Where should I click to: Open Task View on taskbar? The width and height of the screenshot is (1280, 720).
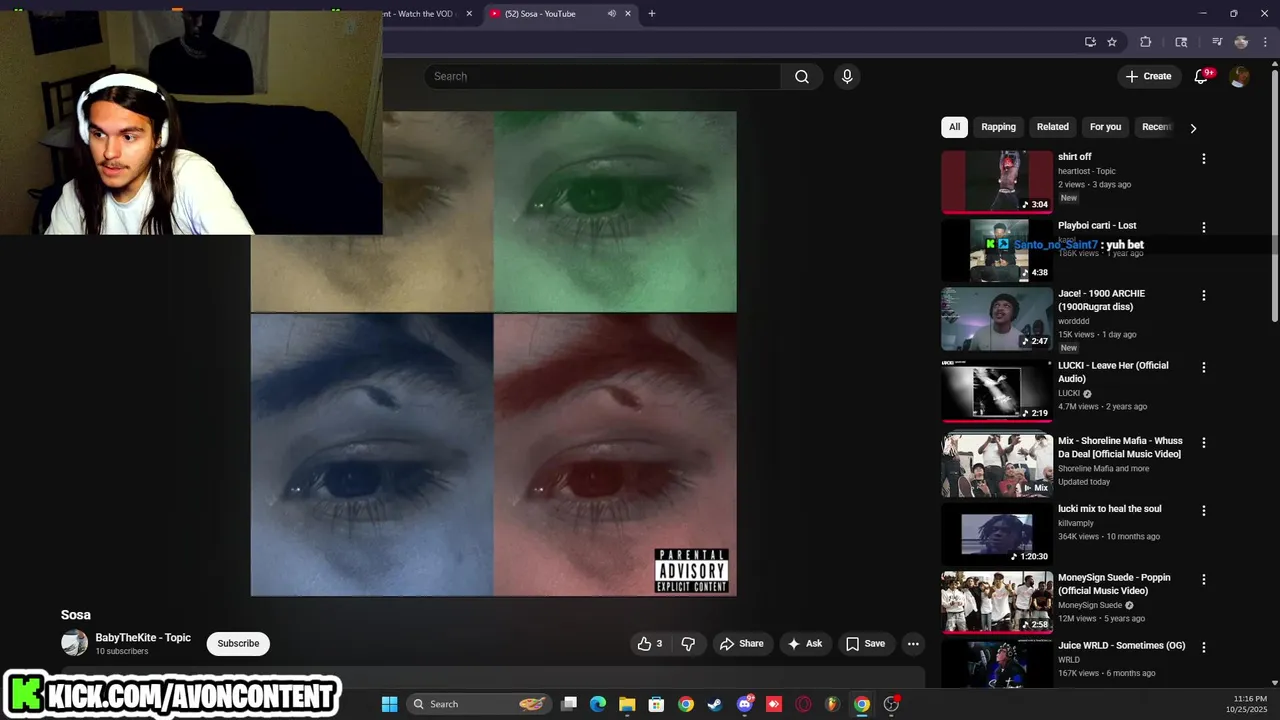click(x=569, y=704)
